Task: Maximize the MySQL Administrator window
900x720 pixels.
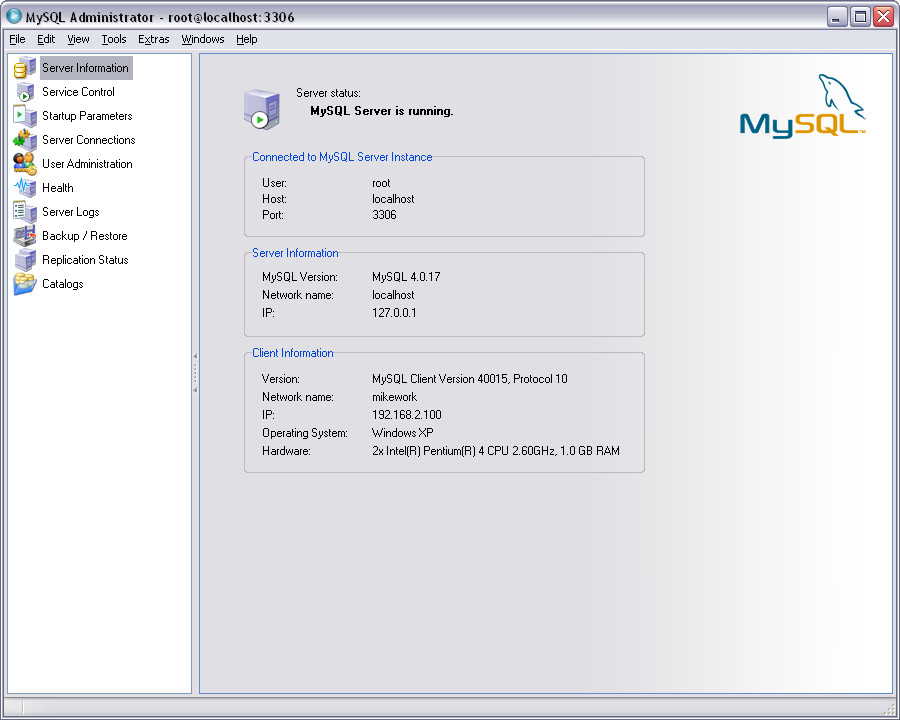Action: click(860, 17)
